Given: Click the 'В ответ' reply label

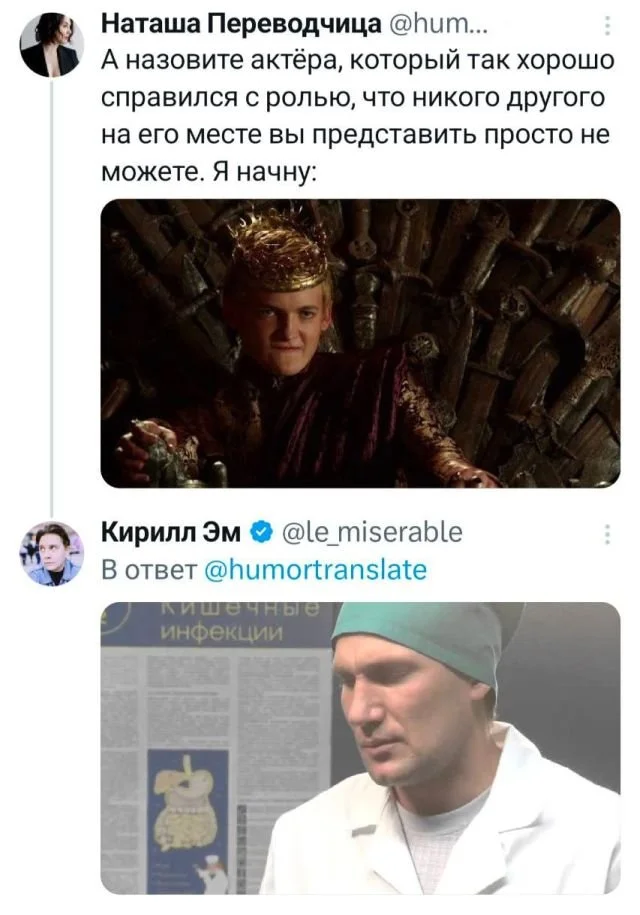Looking at the screenshot, I should [148, 570].
